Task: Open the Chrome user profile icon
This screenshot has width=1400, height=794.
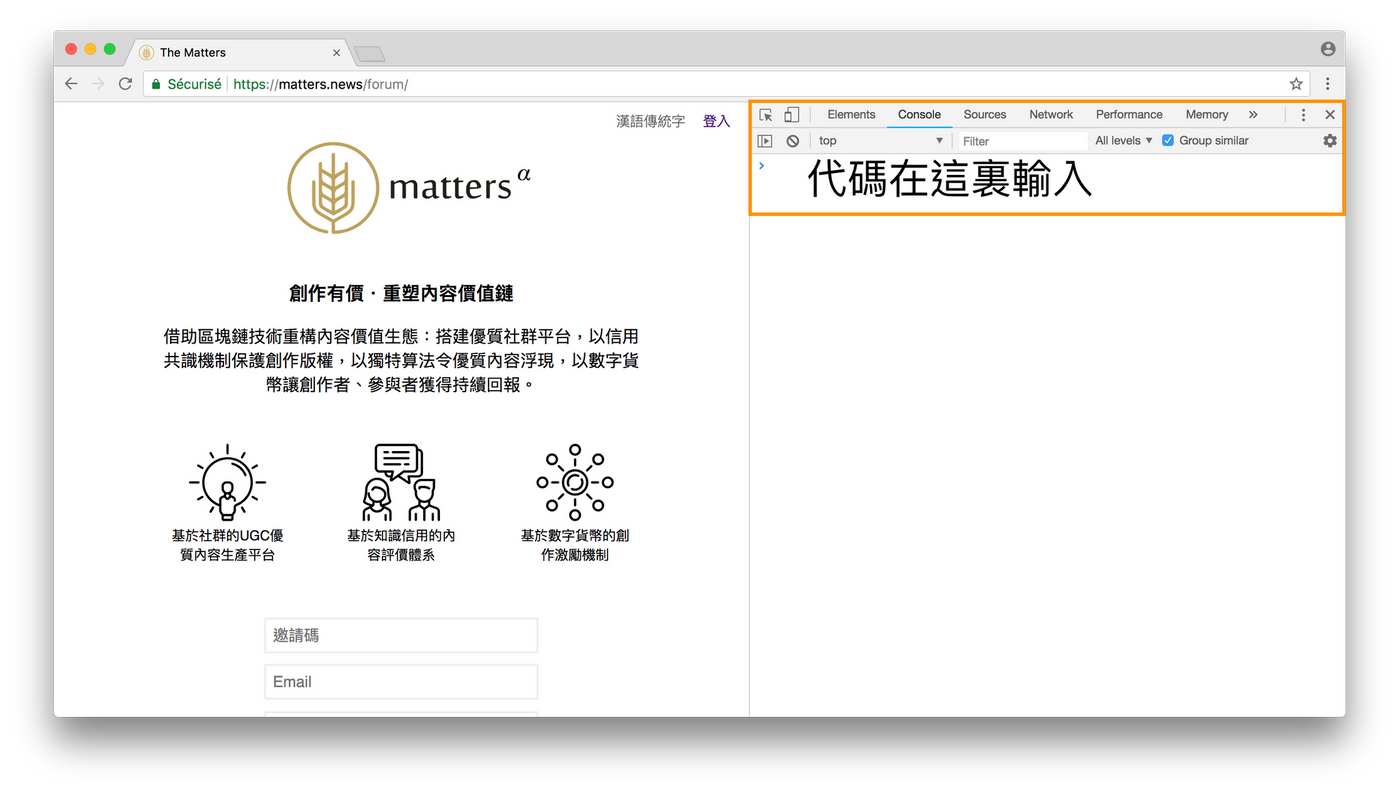Action: 1328,49
